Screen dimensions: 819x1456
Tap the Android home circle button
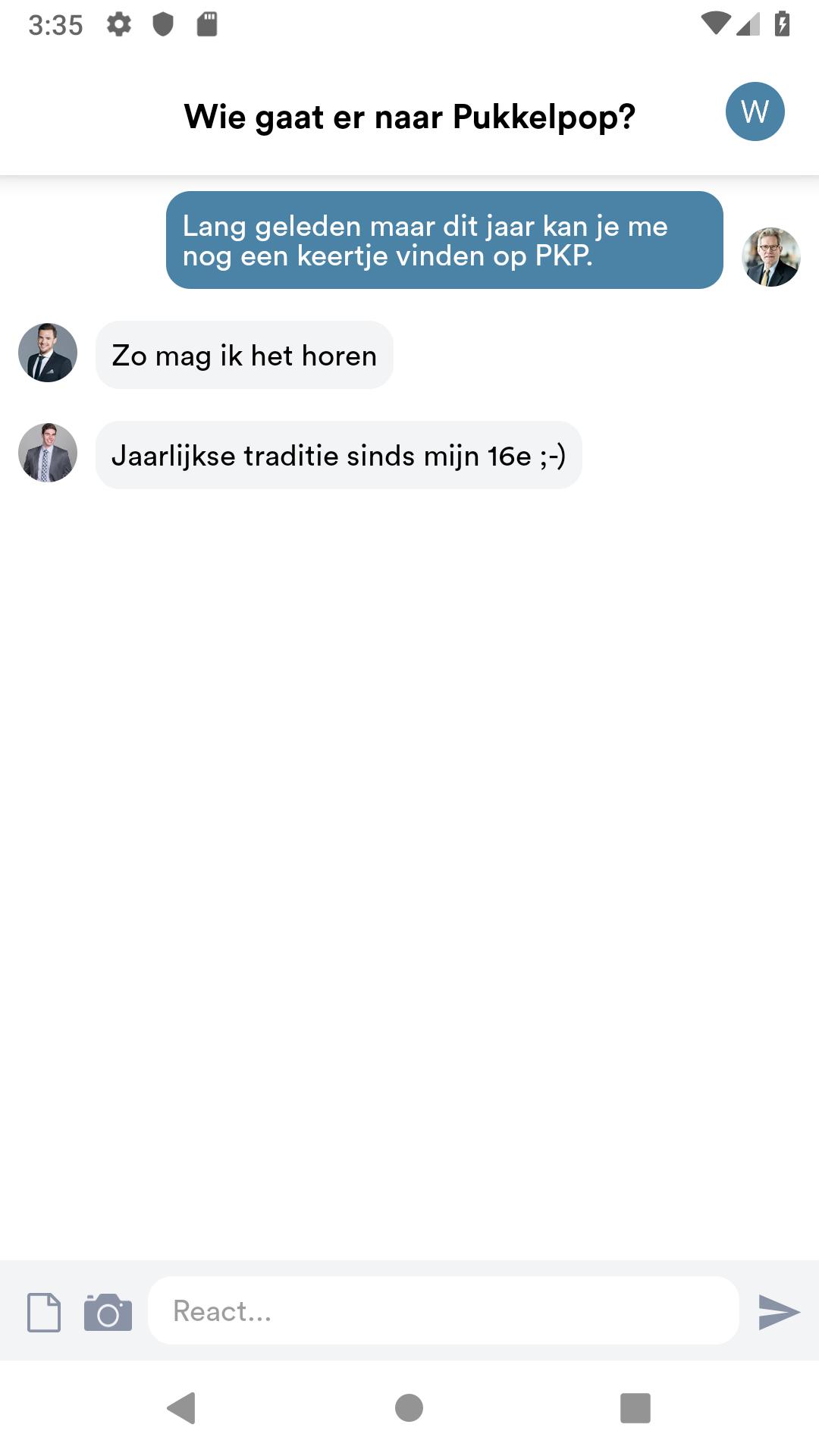point(409,1408)
